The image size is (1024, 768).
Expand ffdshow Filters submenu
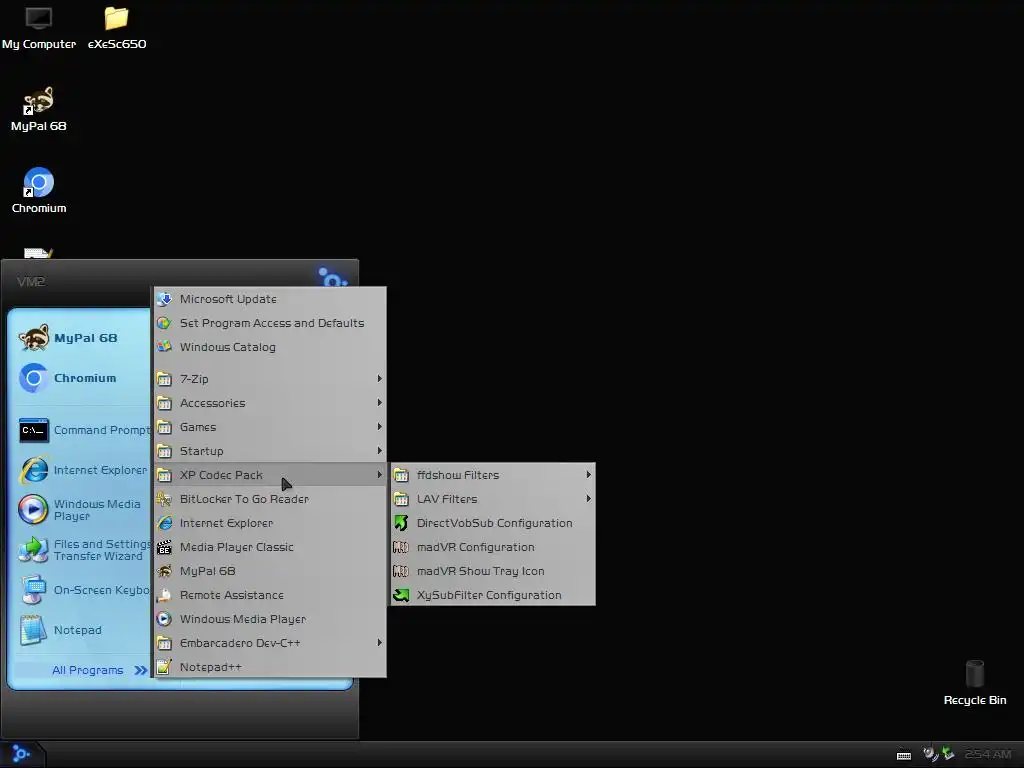pos(492,475)
